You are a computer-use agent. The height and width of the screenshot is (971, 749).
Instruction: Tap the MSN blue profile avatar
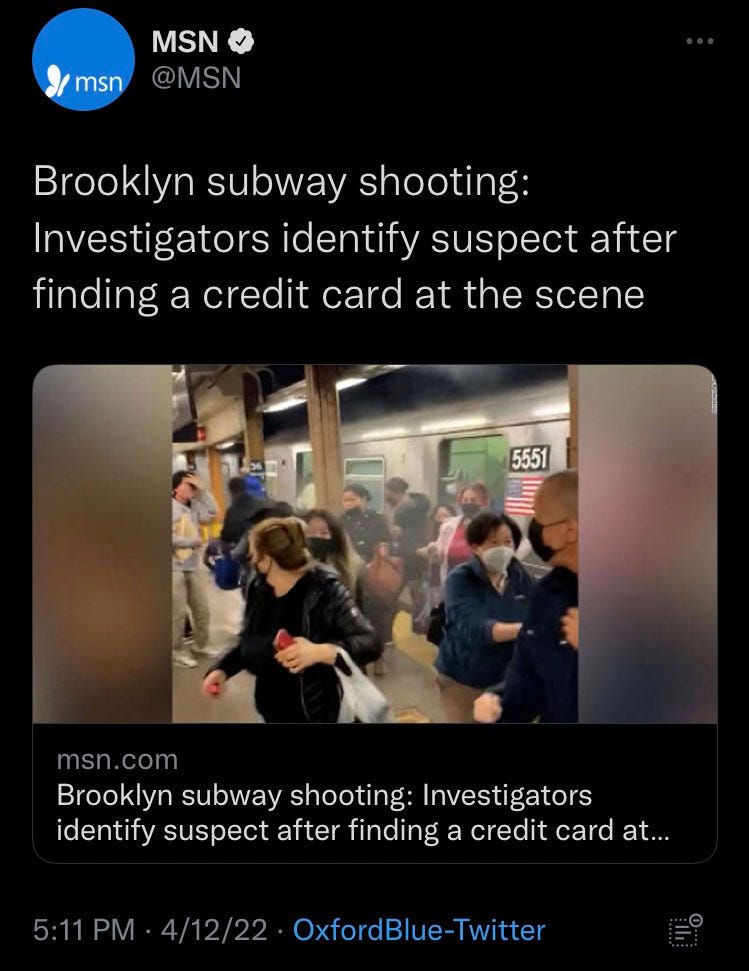point(83,59)
